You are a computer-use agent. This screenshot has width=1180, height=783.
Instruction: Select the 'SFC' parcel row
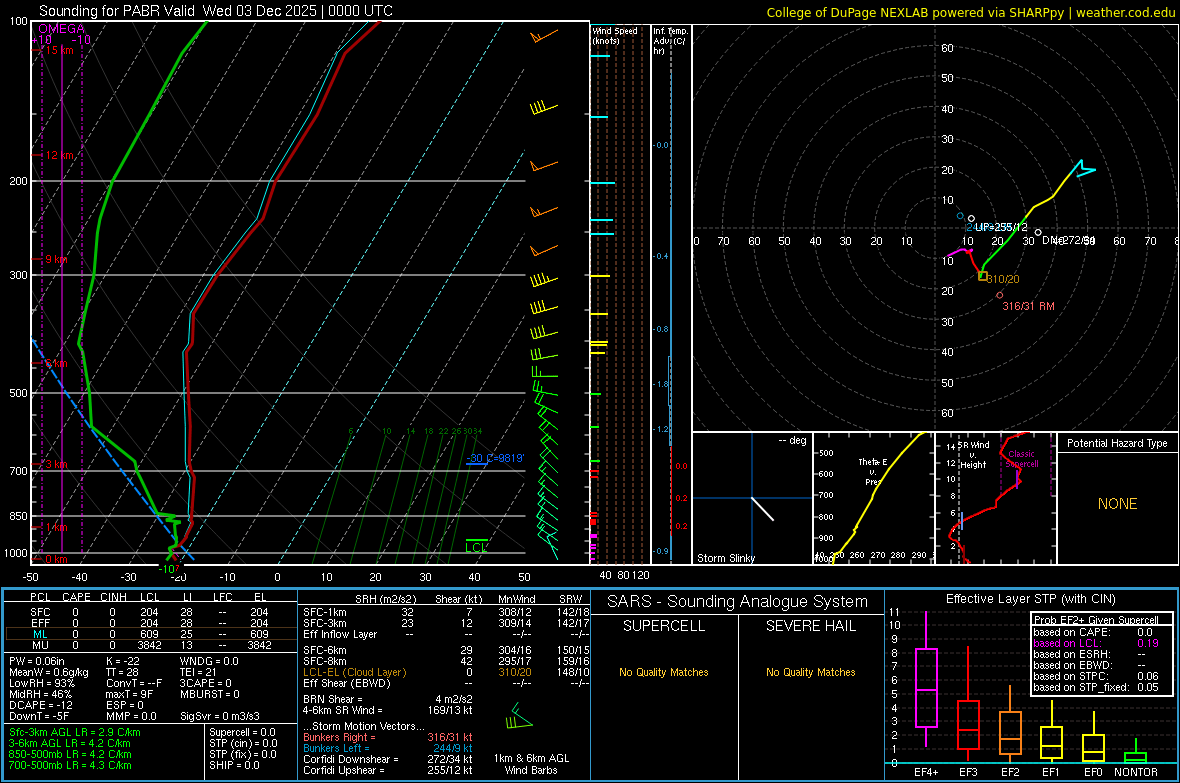coord(150,612)
